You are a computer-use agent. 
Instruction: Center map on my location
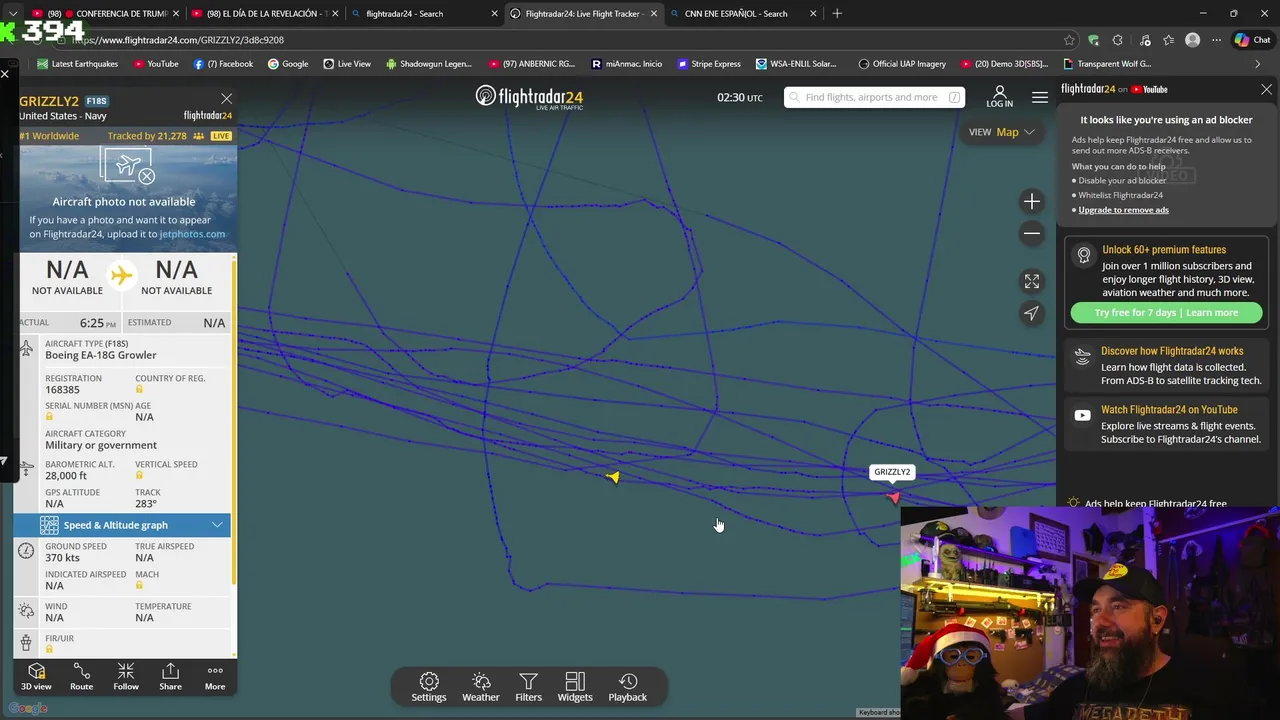(1032, 313)
